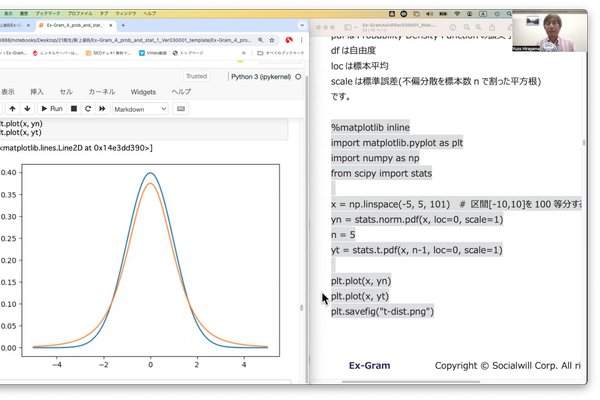Open the Markdown cell type dropdown

tap(140, 109)
